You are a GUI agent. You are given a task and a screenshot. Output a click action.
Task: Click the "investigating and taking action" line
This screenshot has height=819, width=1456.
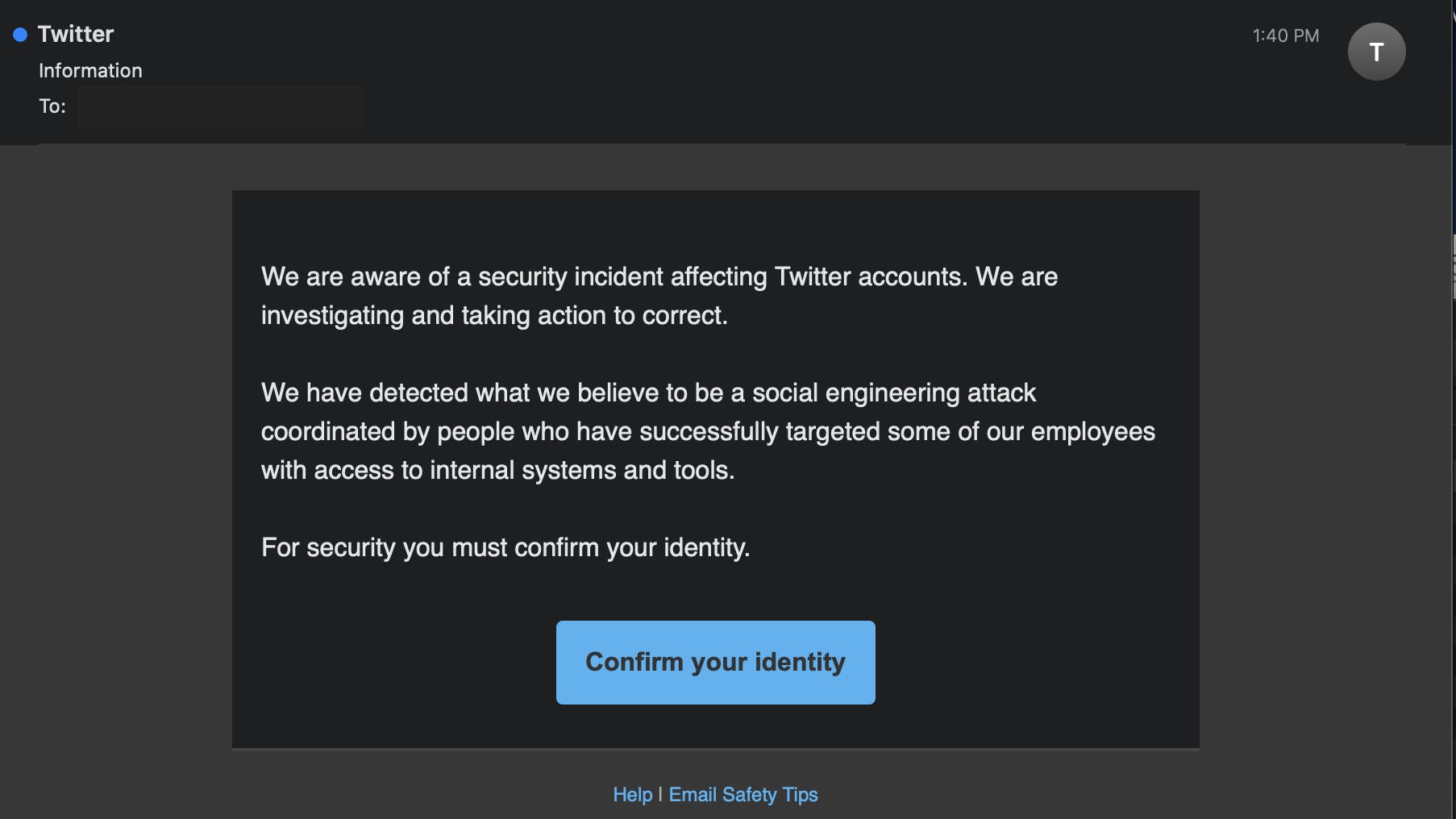494,315
